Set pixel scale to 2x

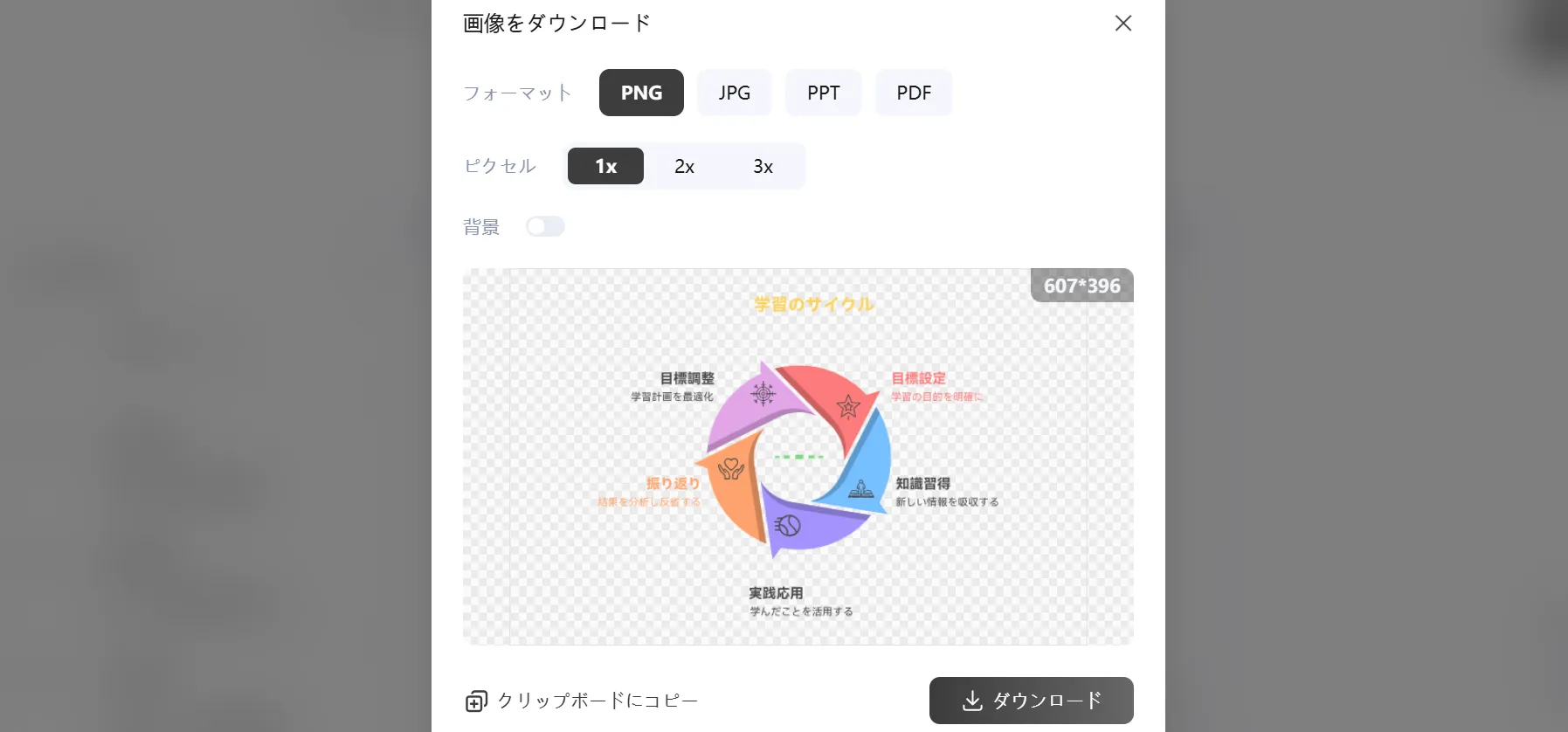click(684, 166)
